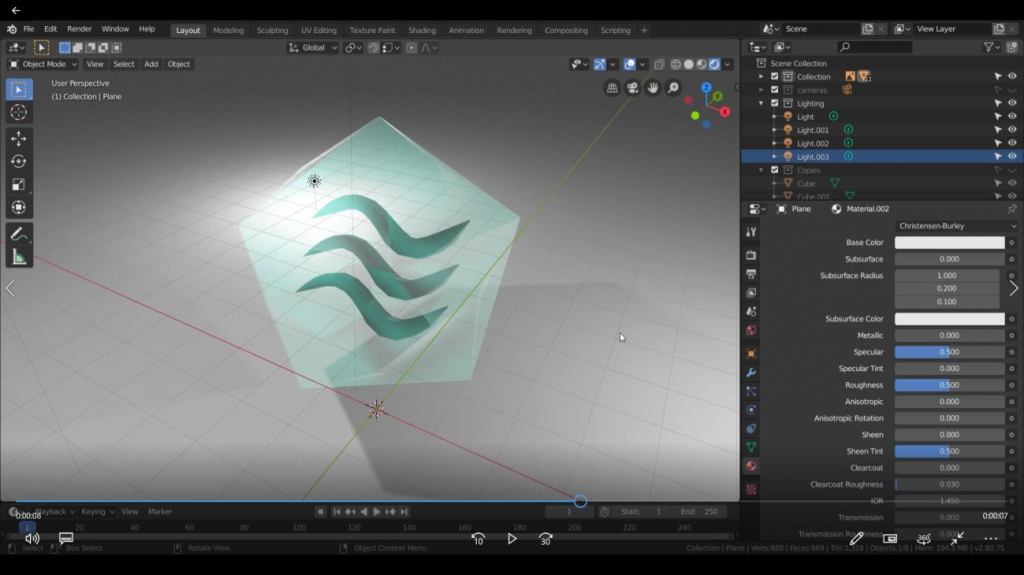
Task: Hide Light.003 with its eye icon
Action: pos(1012,157)
